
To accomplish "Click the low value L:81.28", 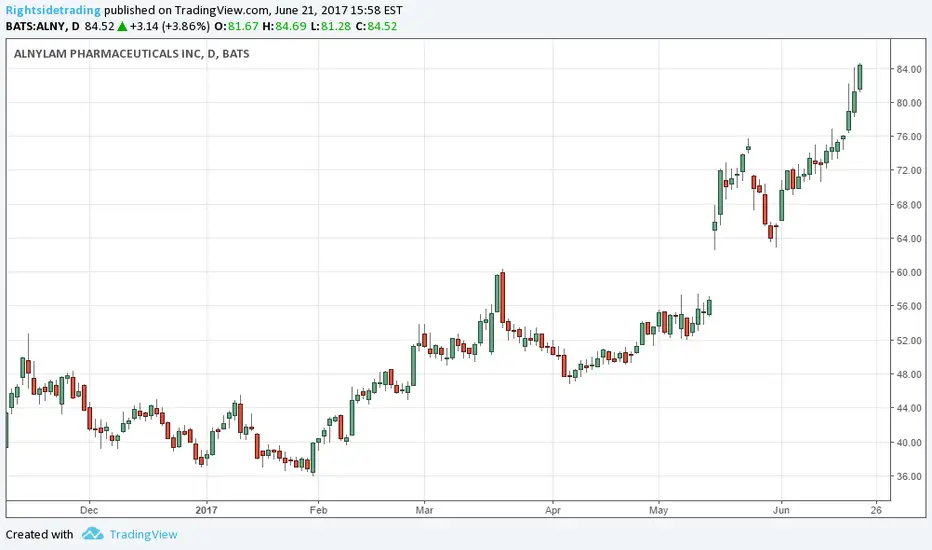I will coord(330,26).
